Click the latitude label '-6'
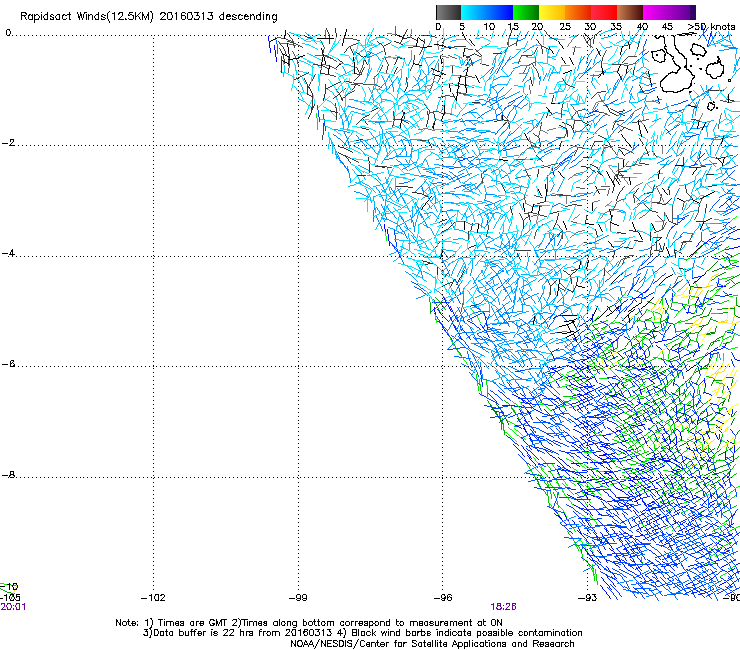Screen dimensions: 740x650 (x=8, y=364)
